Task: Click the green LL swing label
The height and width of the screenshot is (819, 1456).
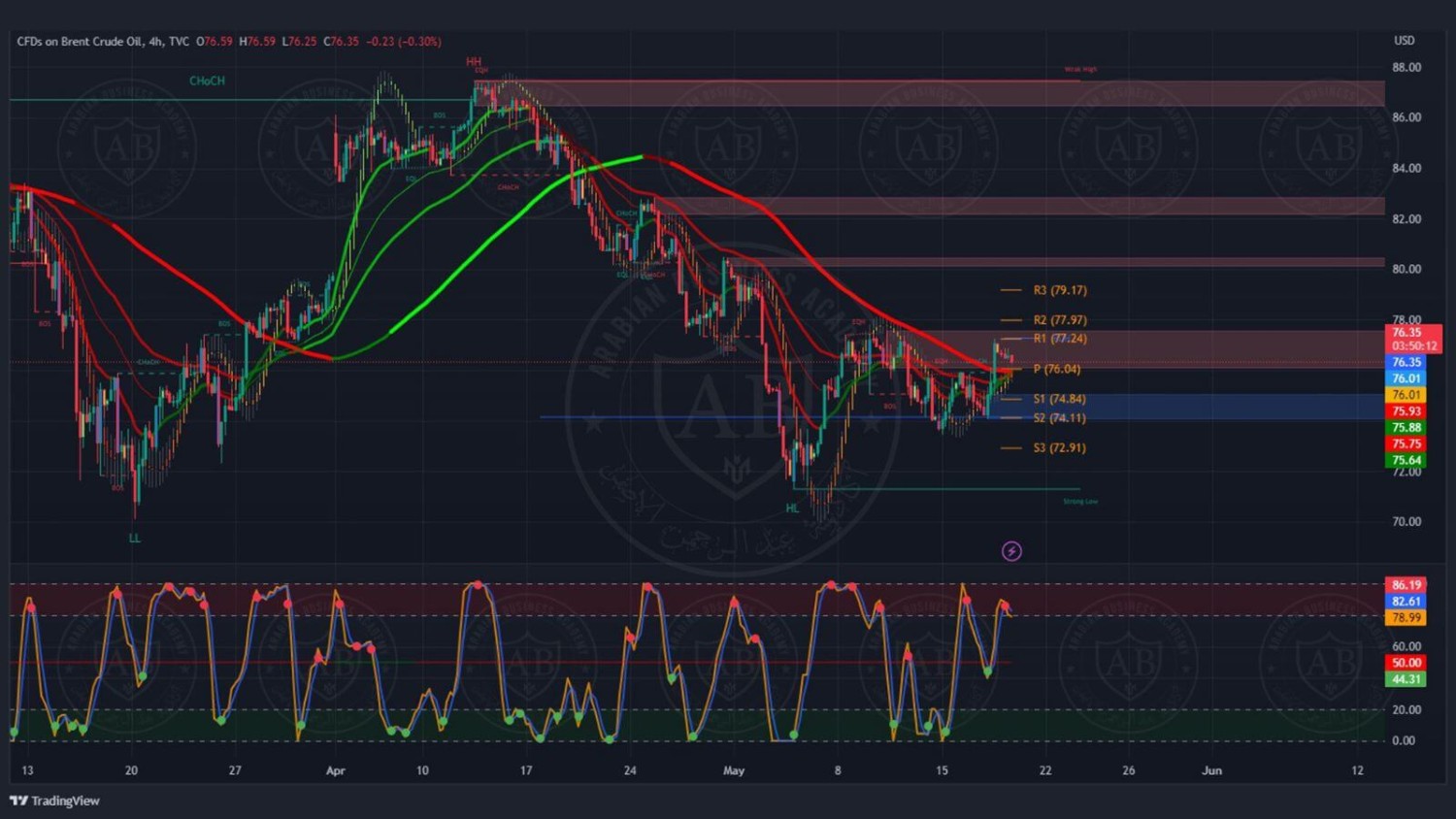Action: pos(135,538)
